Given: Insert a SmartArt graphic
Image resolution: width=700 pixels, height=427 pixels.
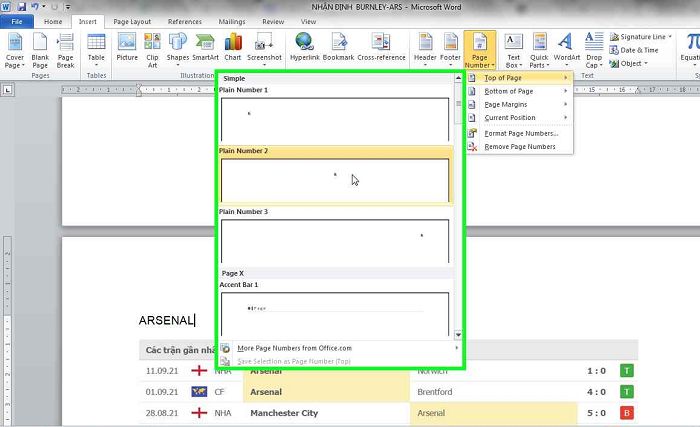Looking at the screenshot, I should pos(205,47).
